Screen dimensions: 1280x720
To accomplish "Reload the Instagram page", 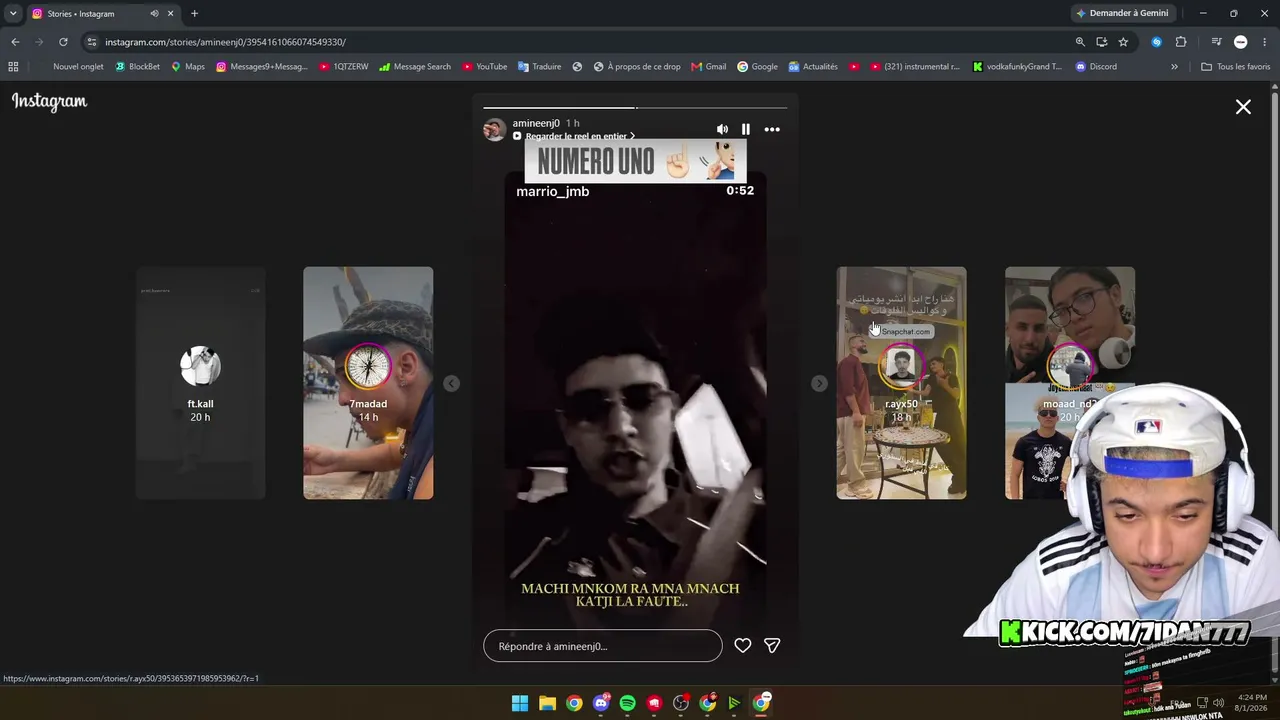I will [x=63, y=42].
